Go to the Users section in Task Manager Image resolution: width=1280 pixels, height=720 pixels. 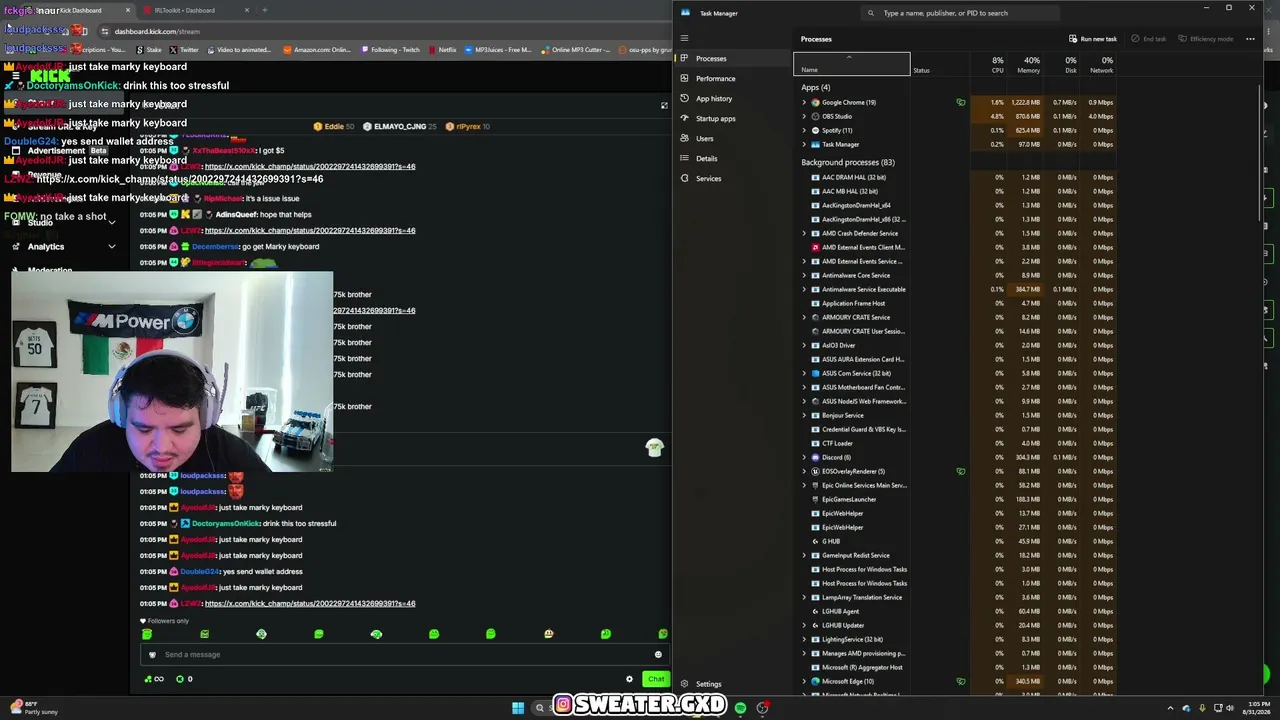pyautogui.click(x=733, y=138)
